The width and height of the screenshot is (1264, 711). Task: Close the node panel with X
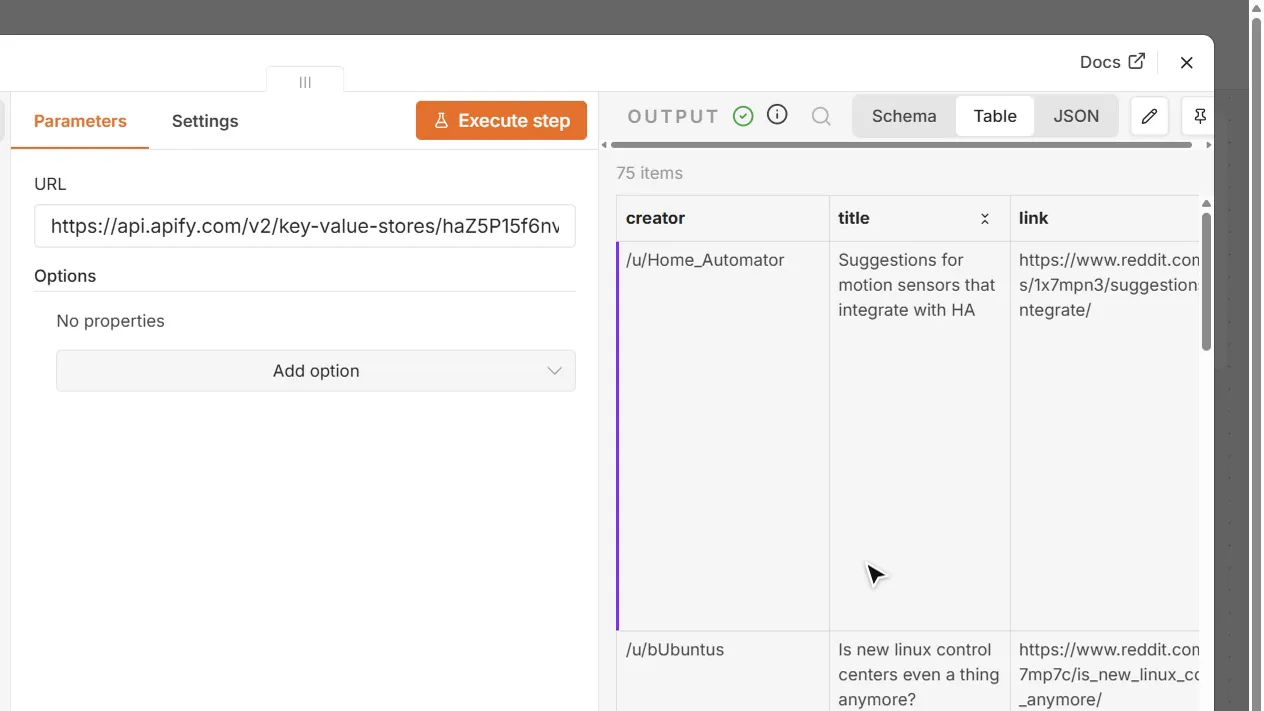click(1187, 62)
